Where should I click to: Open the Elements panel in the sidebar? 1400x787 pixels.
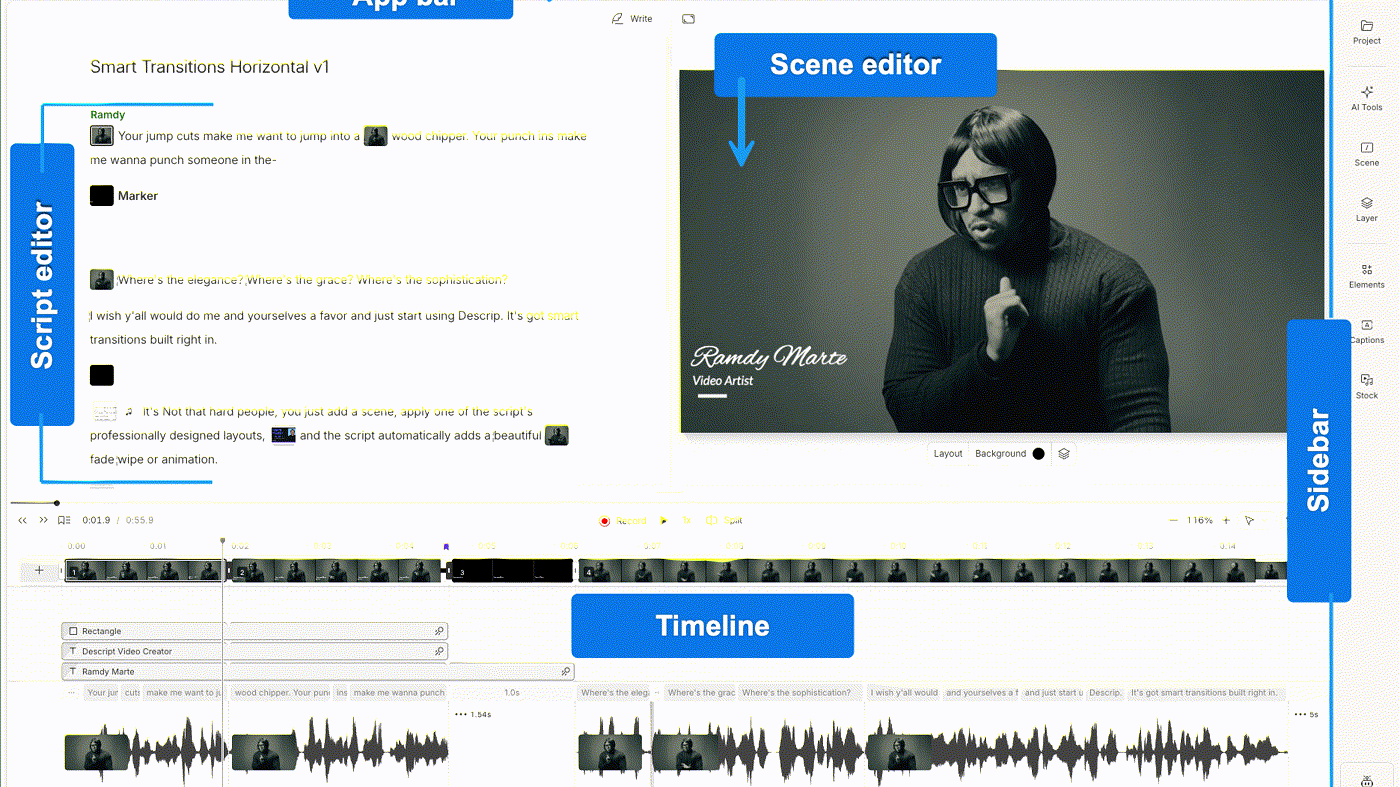click(1366, 276)
